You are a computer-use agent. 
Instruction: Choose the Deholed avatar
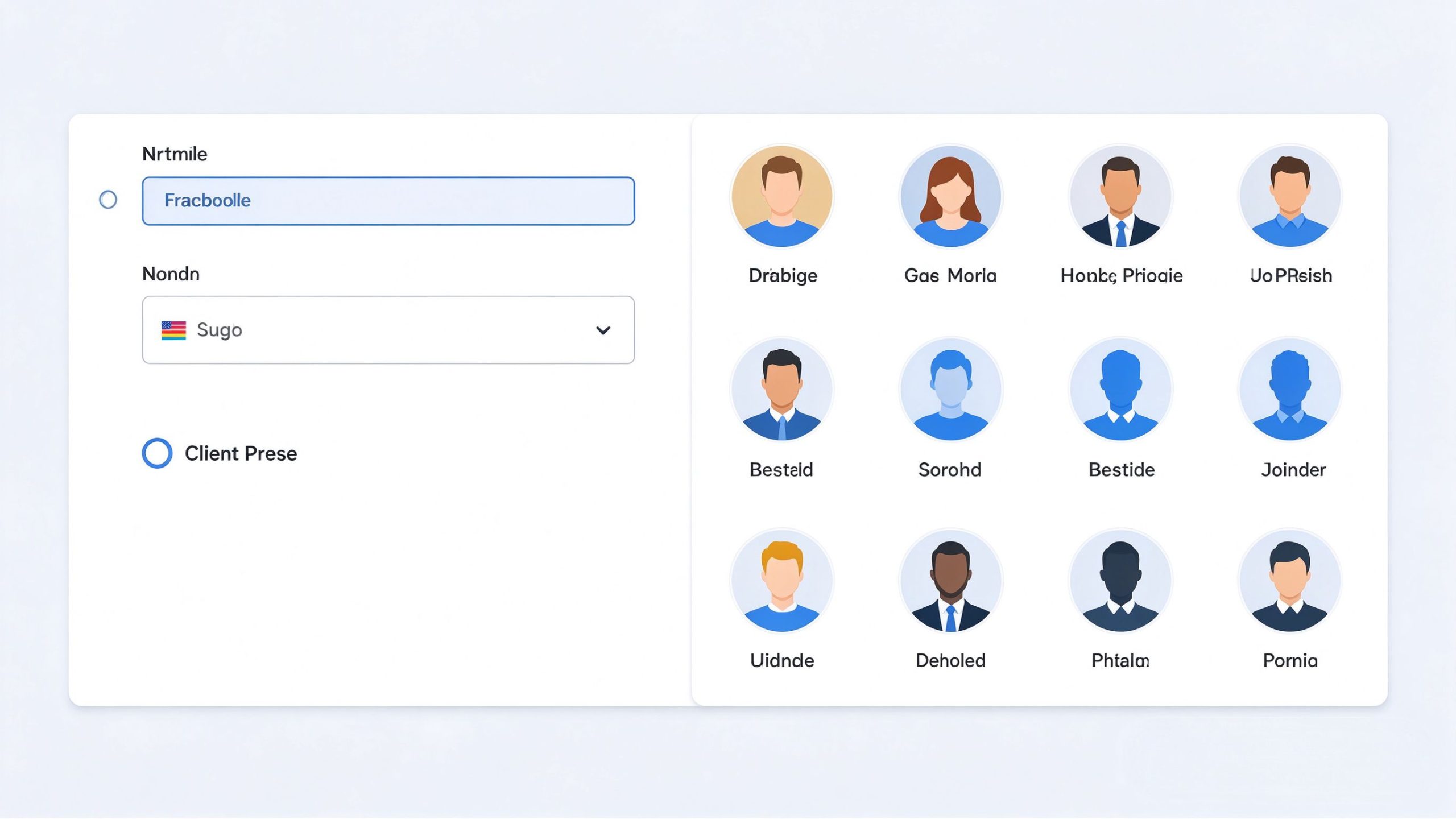[950, 581]
